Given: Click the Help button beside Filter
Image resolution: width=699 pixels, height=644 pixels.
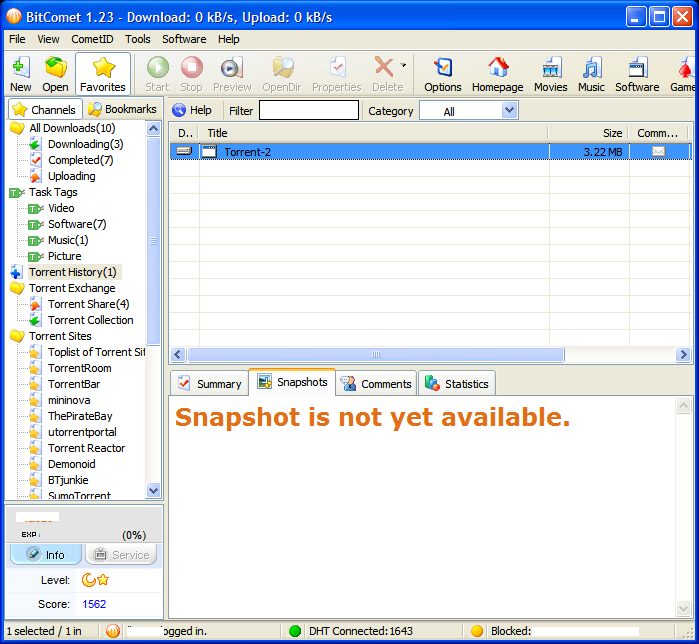Looking at the screenshot, I should click(x=192, y=110).
